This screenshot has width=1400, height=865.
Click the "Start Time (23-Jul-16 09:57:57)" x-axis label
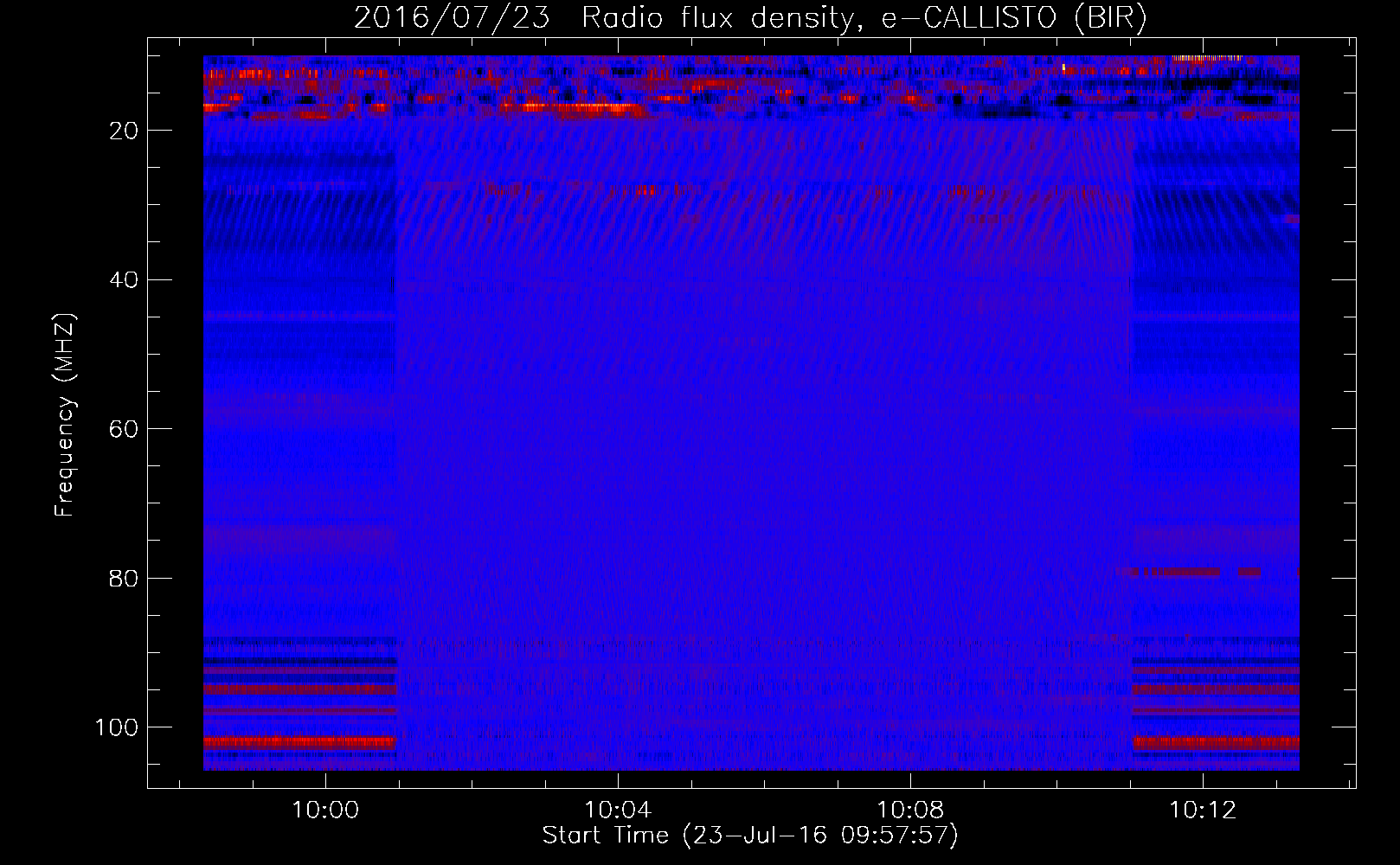pos(750,836)
